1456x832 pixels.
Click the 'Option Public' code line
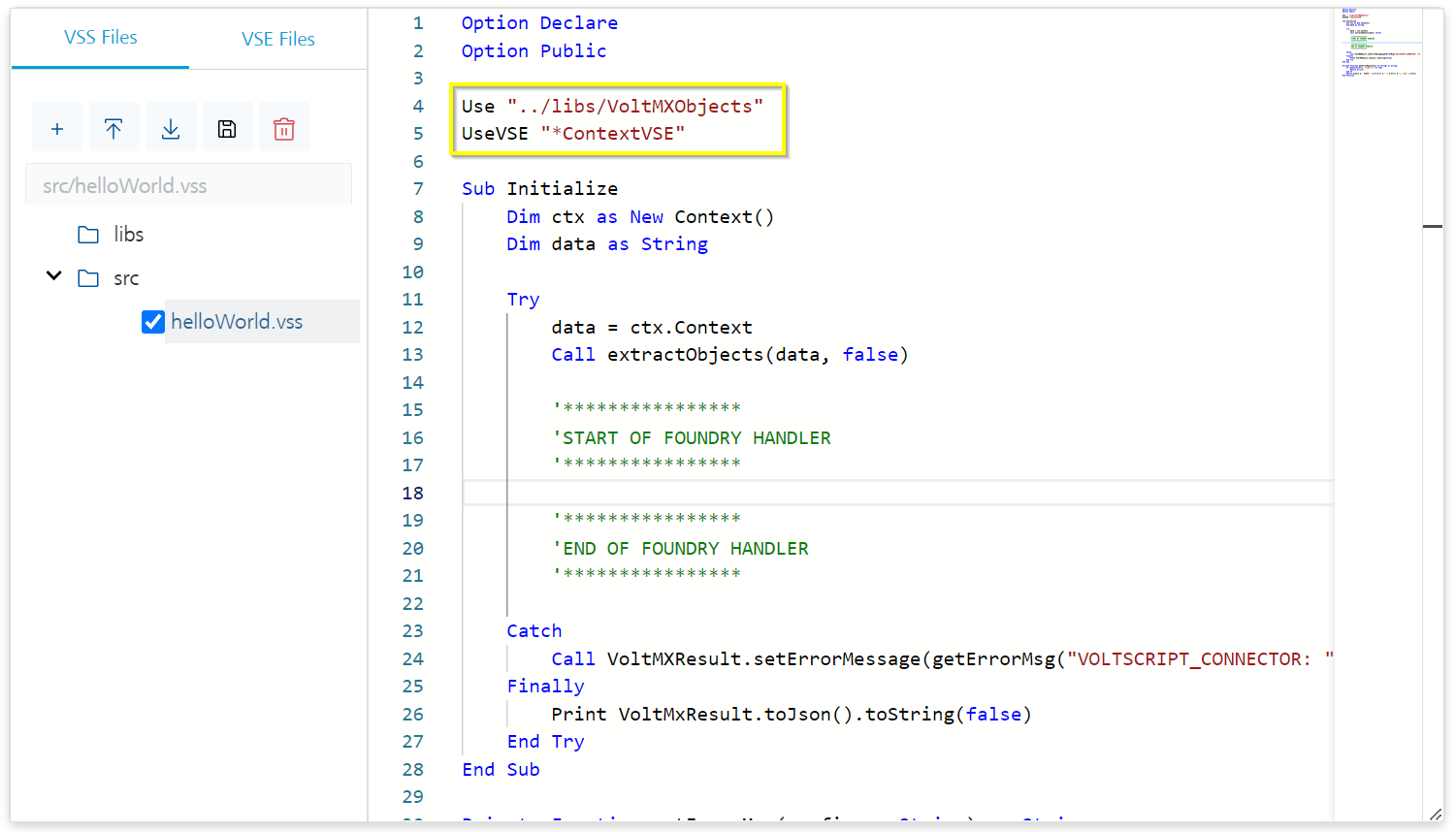(x=534, y=50)
